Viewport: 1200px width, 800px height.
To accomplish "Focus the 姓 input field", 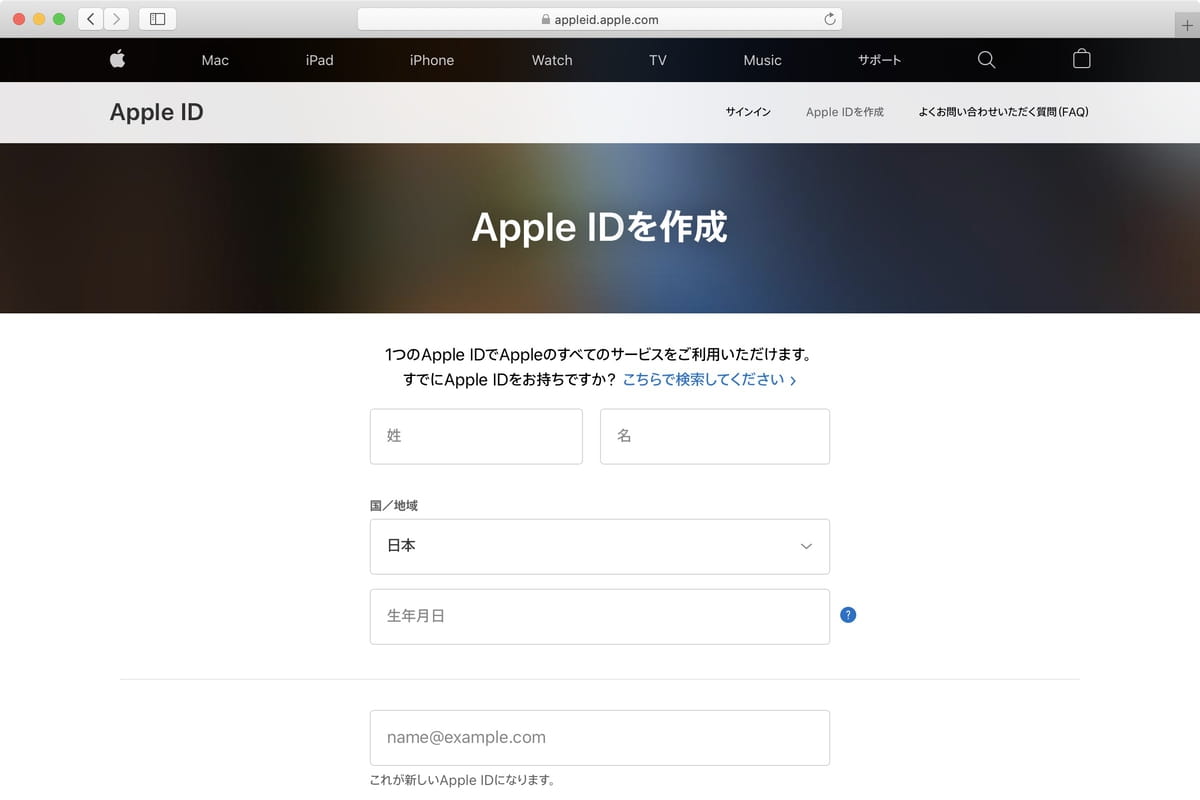I will pos(476,436).
